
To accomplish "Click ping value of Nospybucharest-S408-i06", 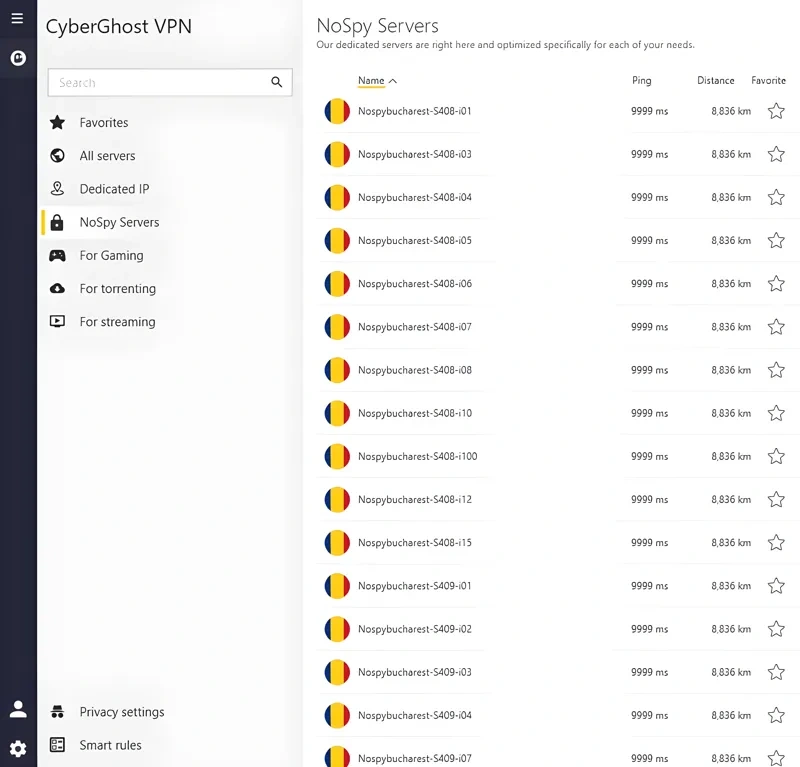I will [649, 284].
